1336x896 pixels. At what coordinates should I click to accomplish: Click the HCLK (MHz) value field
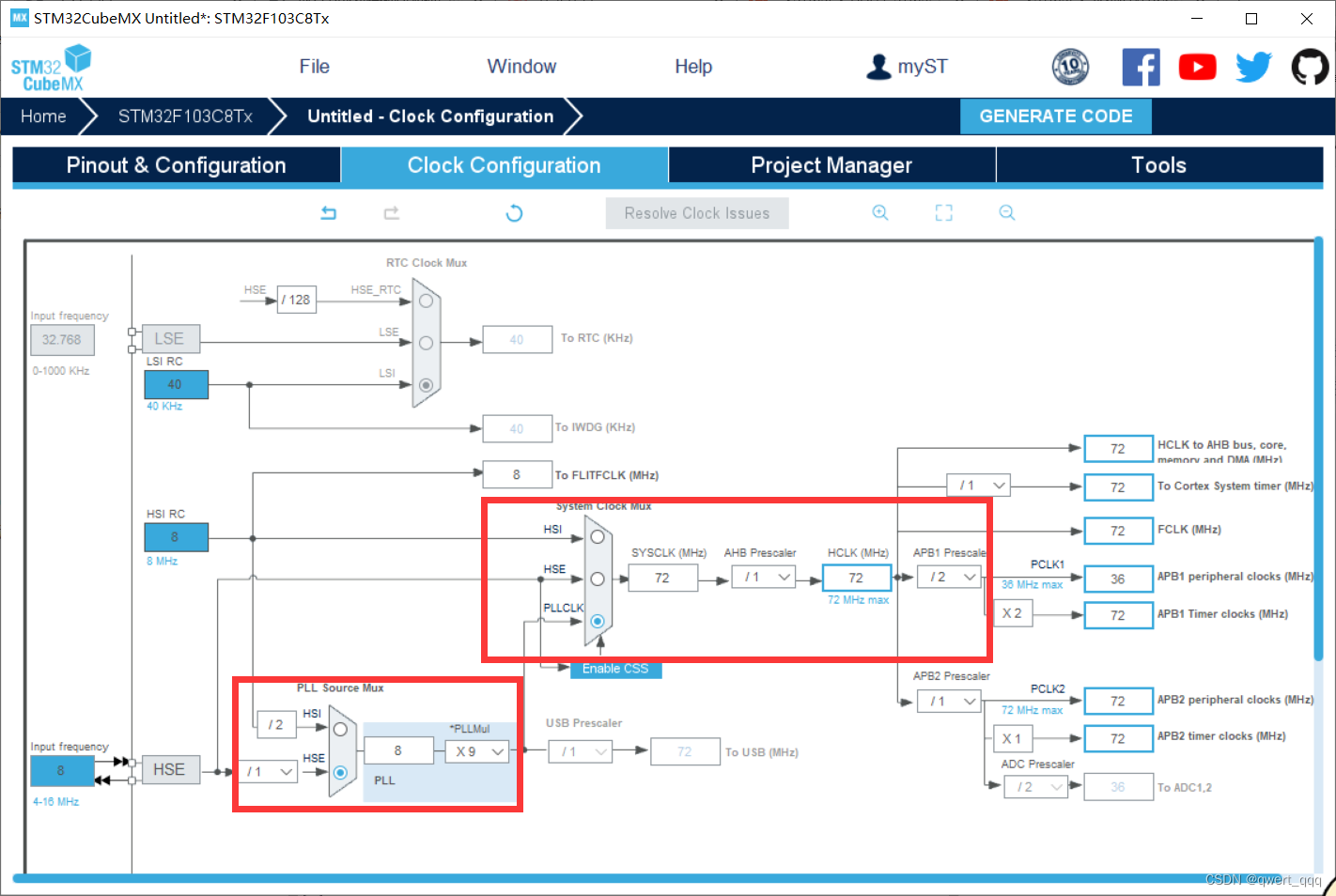coord(856,578)
